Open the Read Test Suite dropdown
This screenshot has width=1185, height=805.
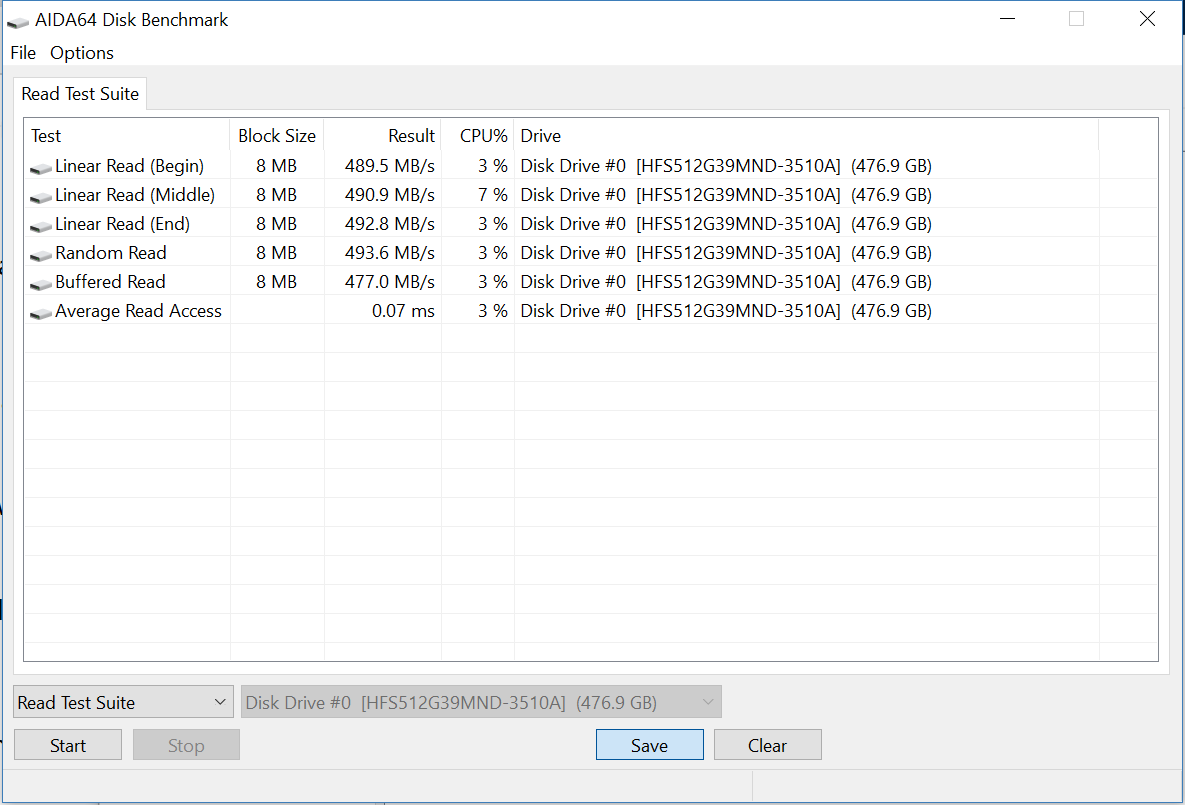coord(123,702)
